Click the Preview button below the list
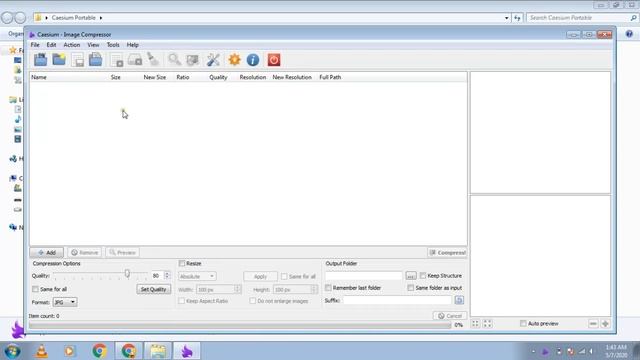640x360 pixels. tap(122, 253)
